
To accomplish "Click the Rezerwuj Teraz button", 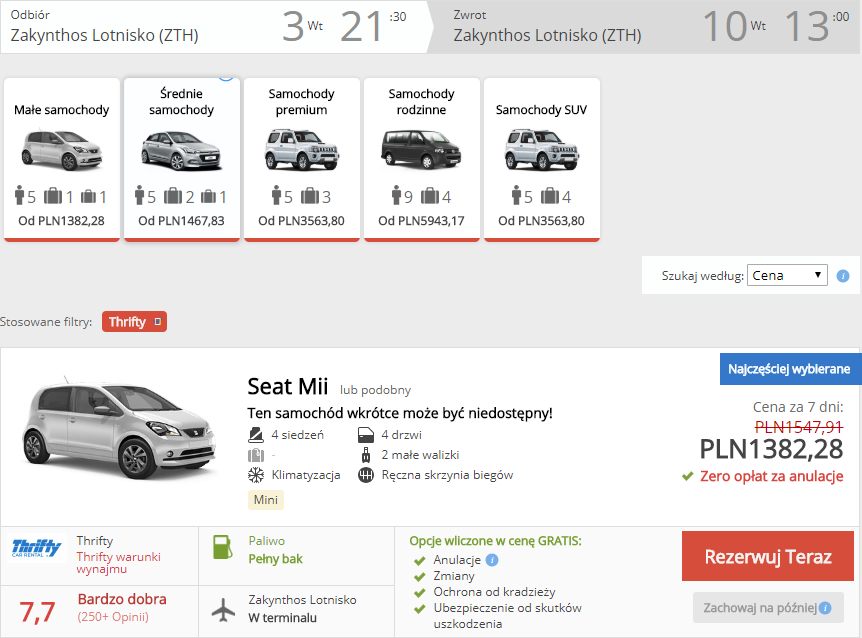I will [x=767, y=556].
